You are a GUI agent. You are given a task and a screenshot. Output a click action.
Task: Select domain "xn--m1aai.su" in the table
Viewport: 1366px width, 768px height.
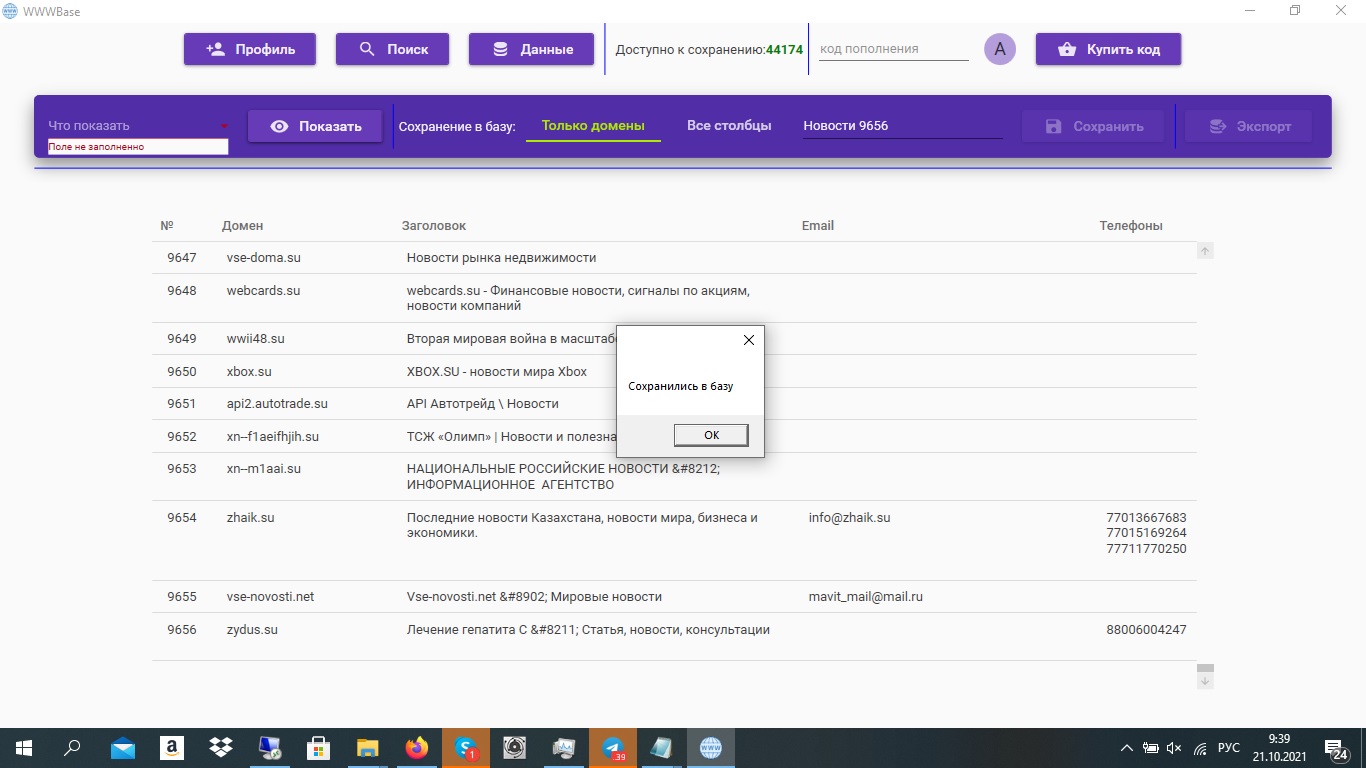tap(264, 469)
